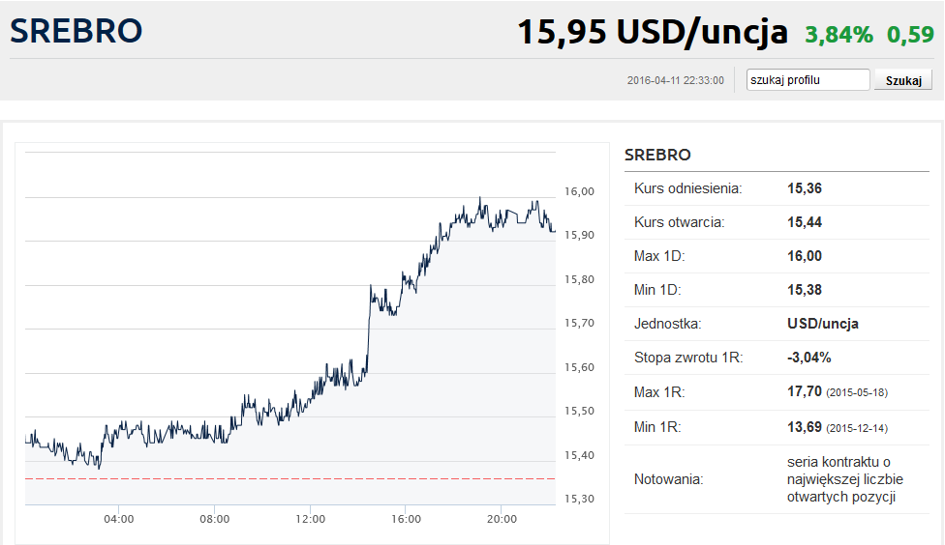Click the 'szukaj profilu' search field

click(808, 80)
